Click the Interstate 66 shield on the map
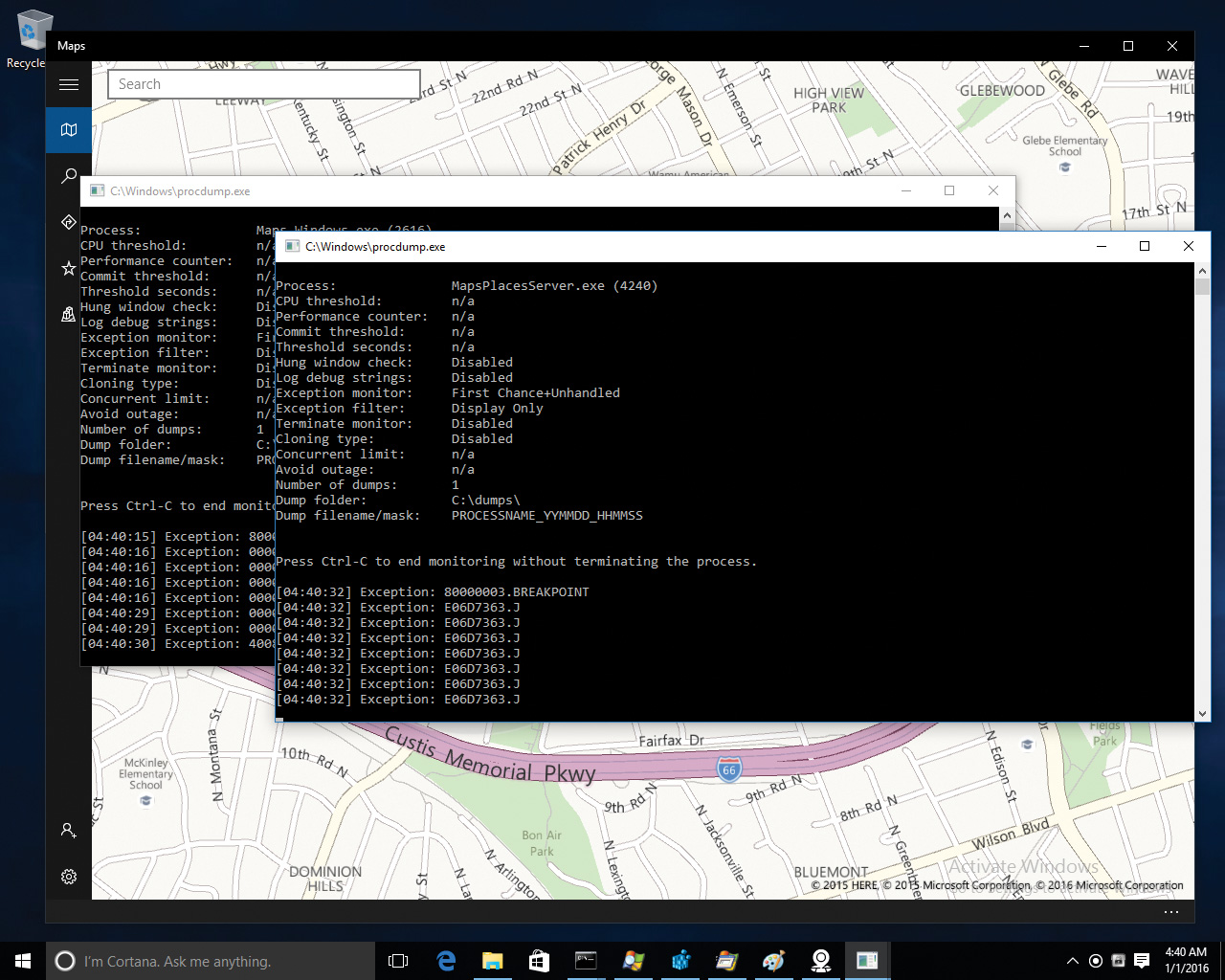This screenshot has width=1225, height=980. pyautogui.click(x=729, y=768)
